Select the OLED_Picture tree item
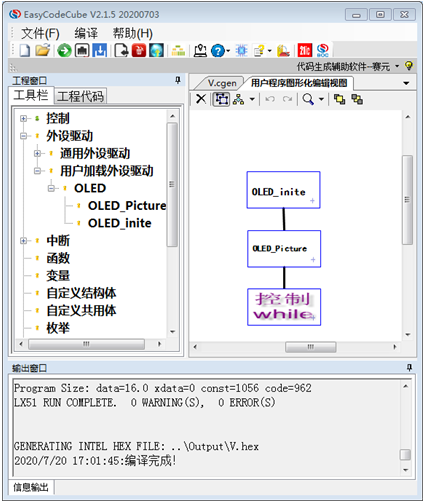Image resolution: width=423 pixels, height=501 pixels. pos(127,206)
